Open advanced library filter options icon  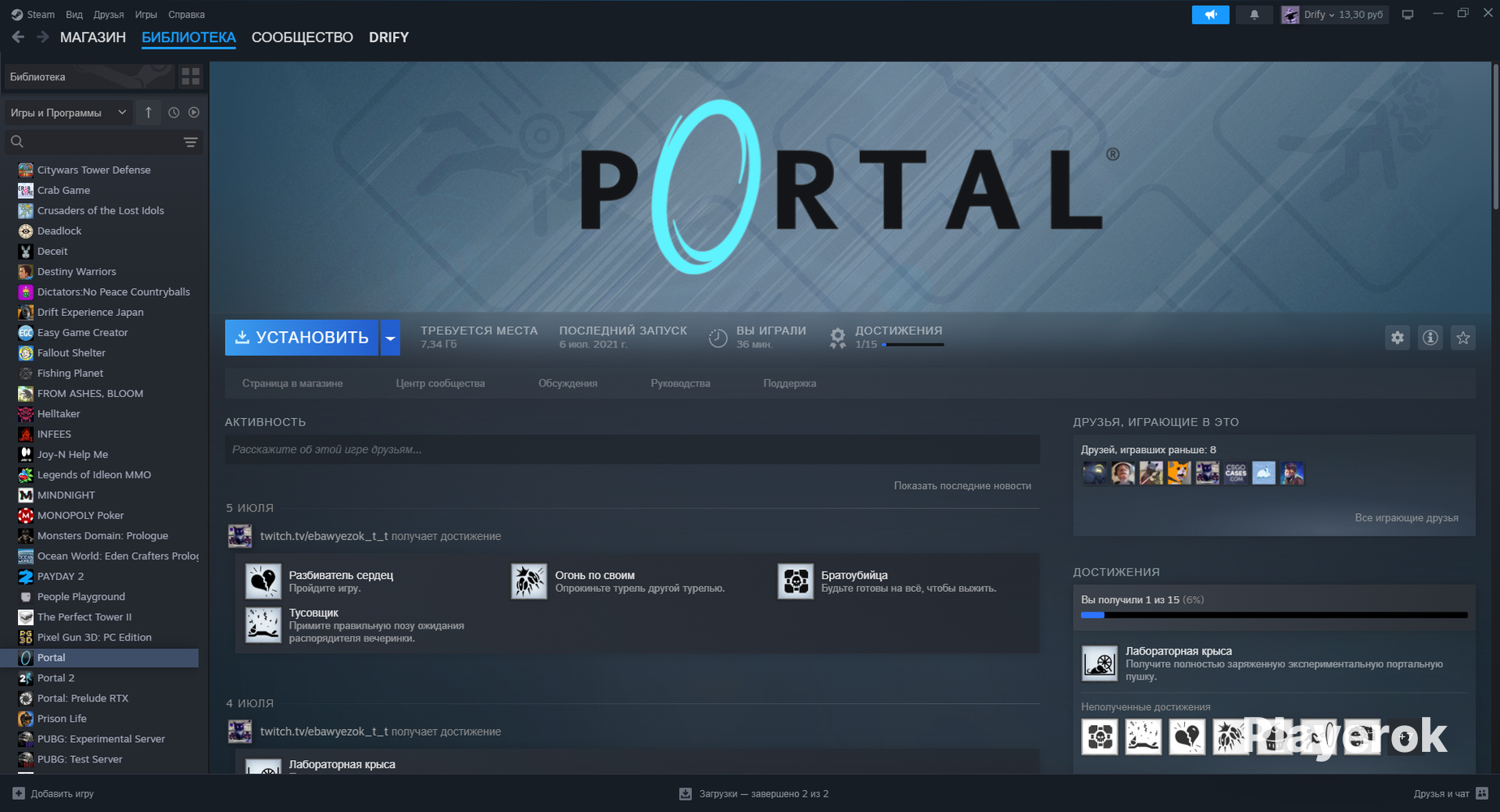(x=190, y=142)
